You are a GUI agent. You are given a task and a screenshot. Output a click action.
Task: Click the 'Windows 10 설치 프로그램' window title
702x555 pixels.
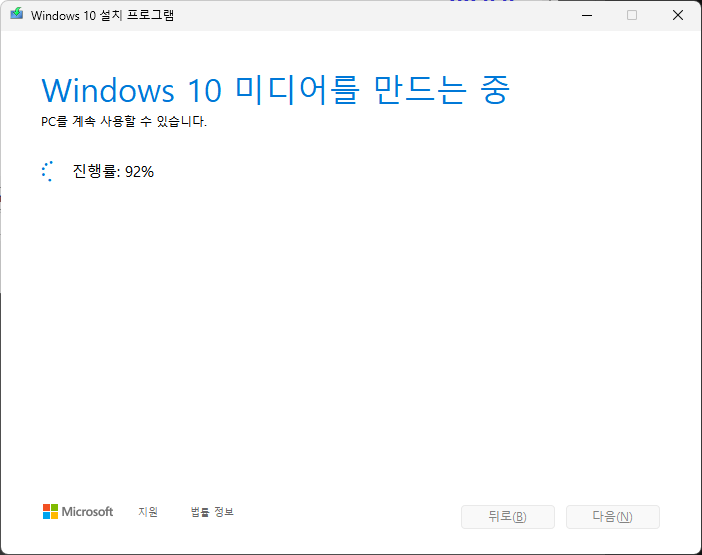pyautogui.click(x=102, y=15)
